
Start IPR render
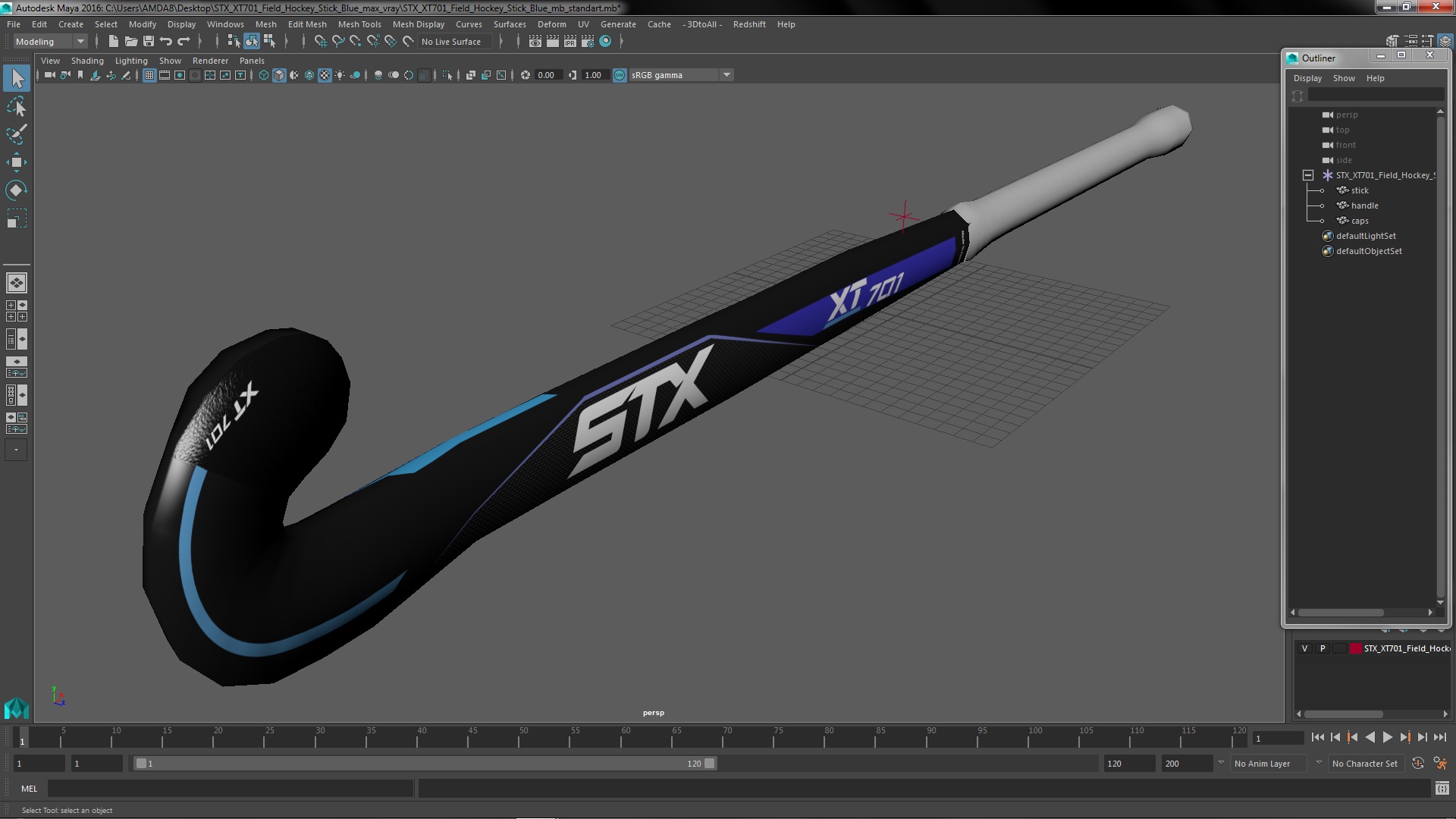pos(570,42)
